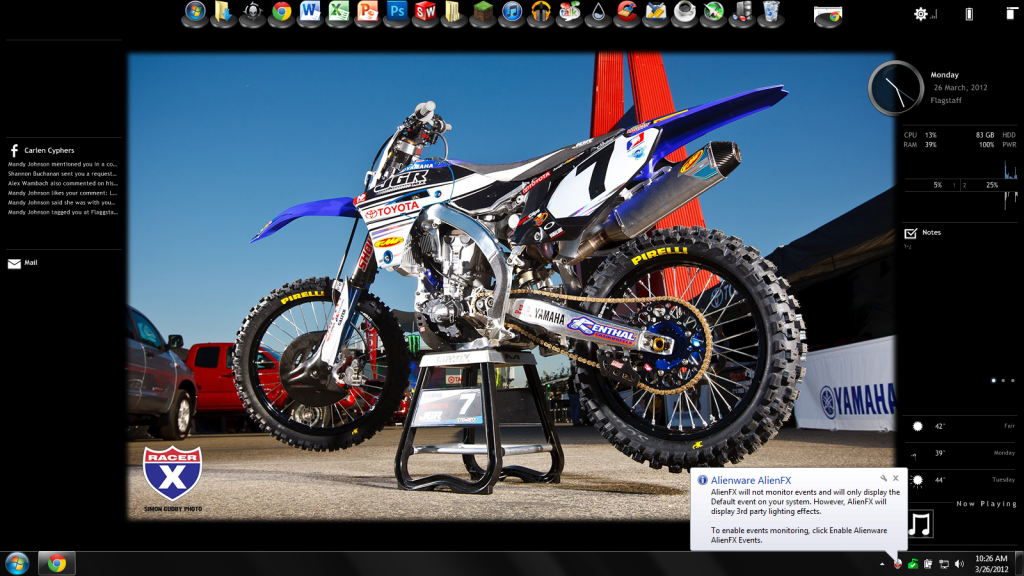Launch the Google Talk dock icon
The width and height of the screenshot is (1024, 576).
click(569, 12)
